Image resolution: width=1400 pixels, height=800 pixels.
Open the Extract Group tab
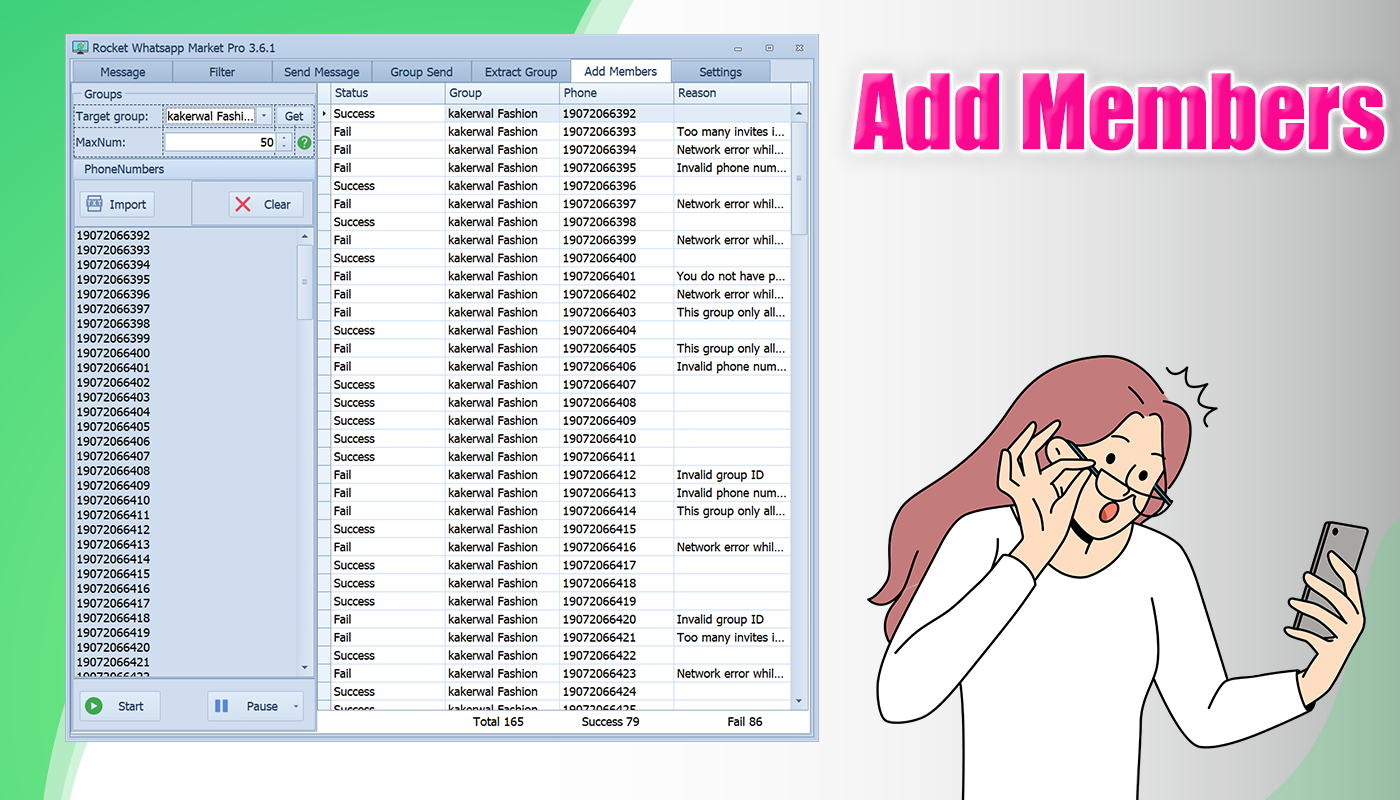point(521,72)
